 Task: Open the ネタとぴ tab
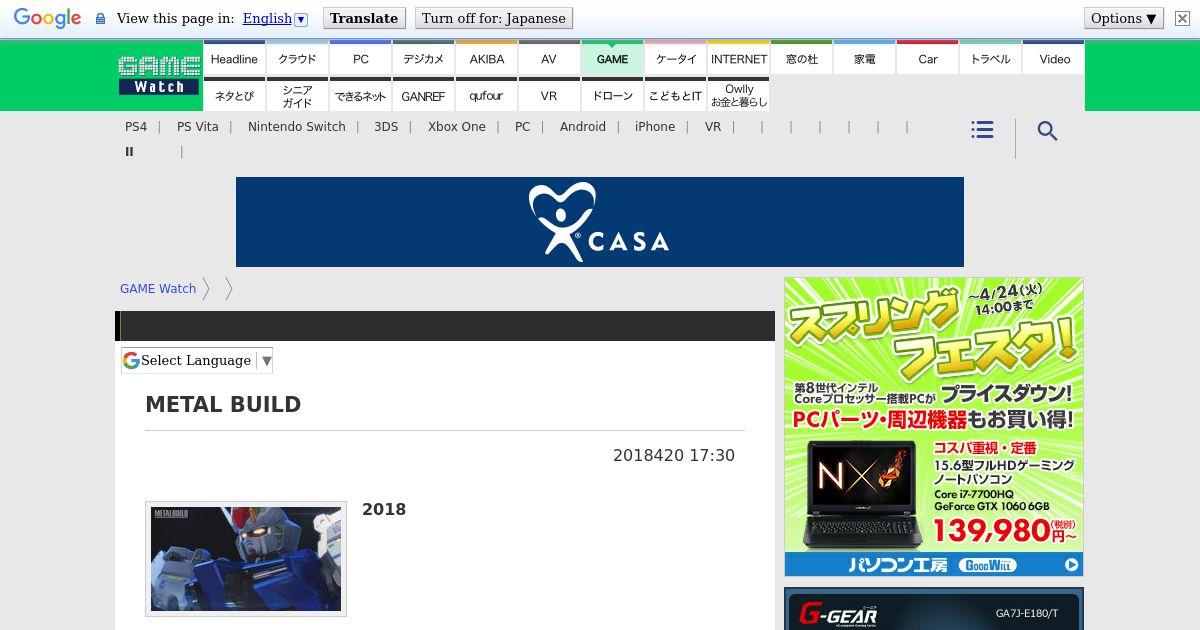click(234, 96)
